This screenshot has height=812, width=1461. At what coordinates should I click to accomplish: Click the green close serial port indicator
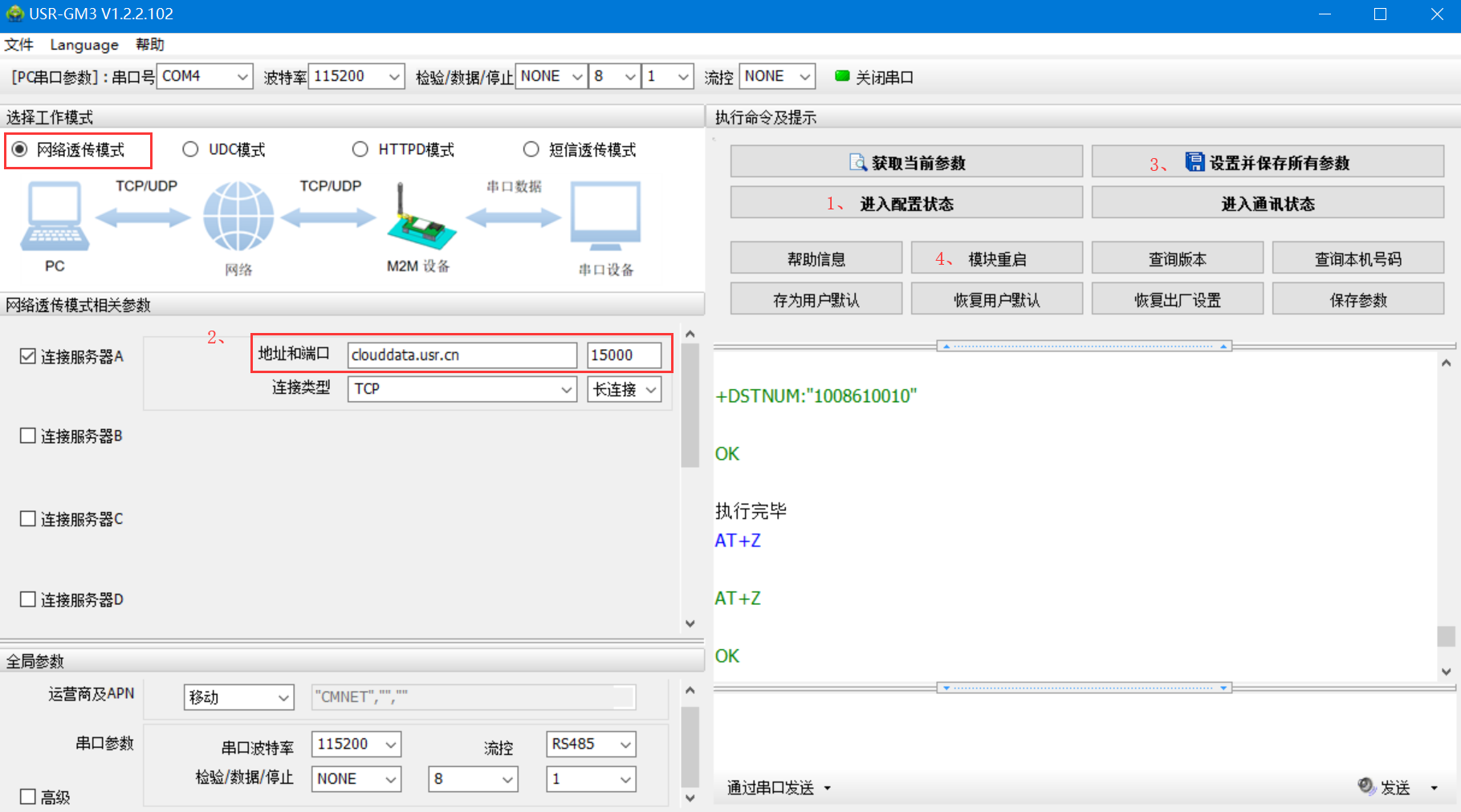click(x=842, y=76)
